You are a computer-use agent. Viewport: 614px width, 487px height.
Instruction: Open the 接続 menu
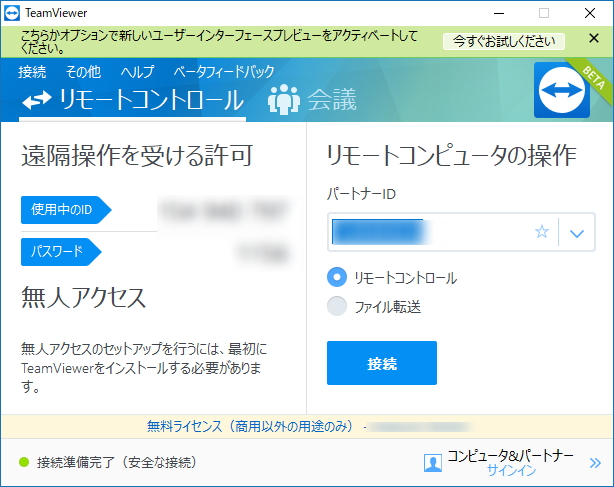click(x=32, y=72)
